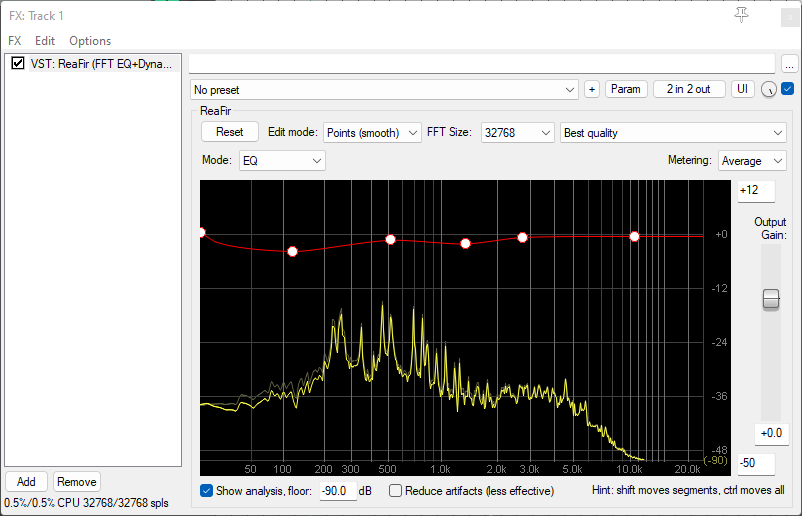Select the EQ curve point near 100 Hz
This screenshot has height=516, width=802.
pyautogui.click(x=293, y=252)
